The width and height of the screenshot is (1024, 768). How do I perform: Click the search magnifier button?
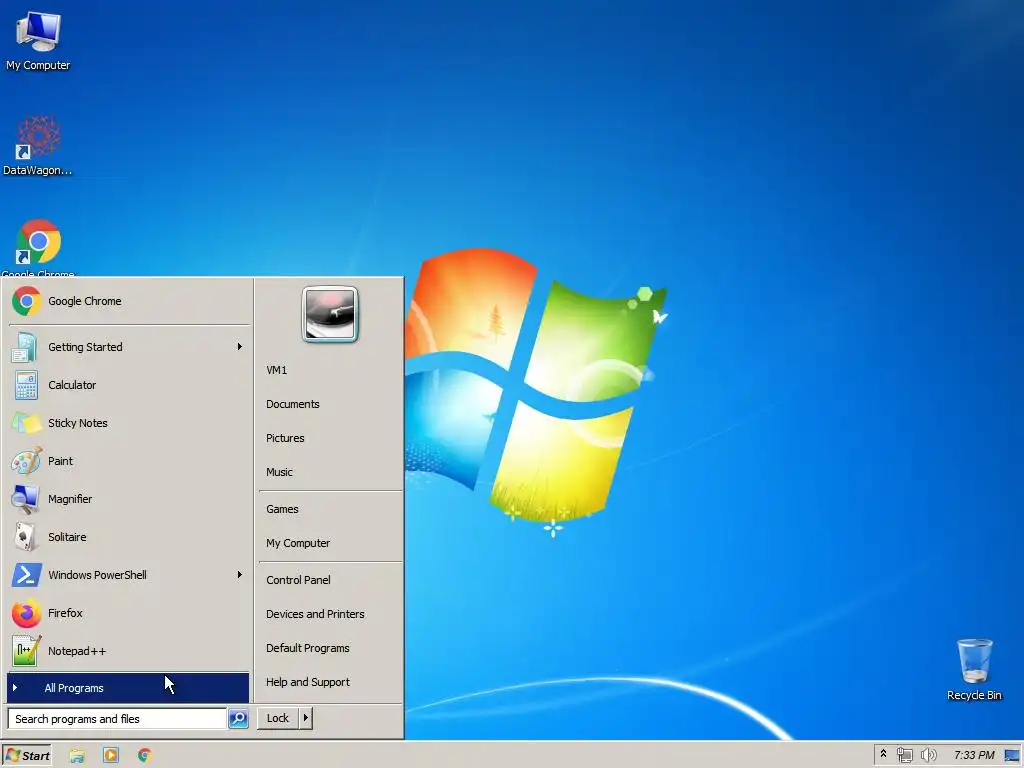coord(238,718)
